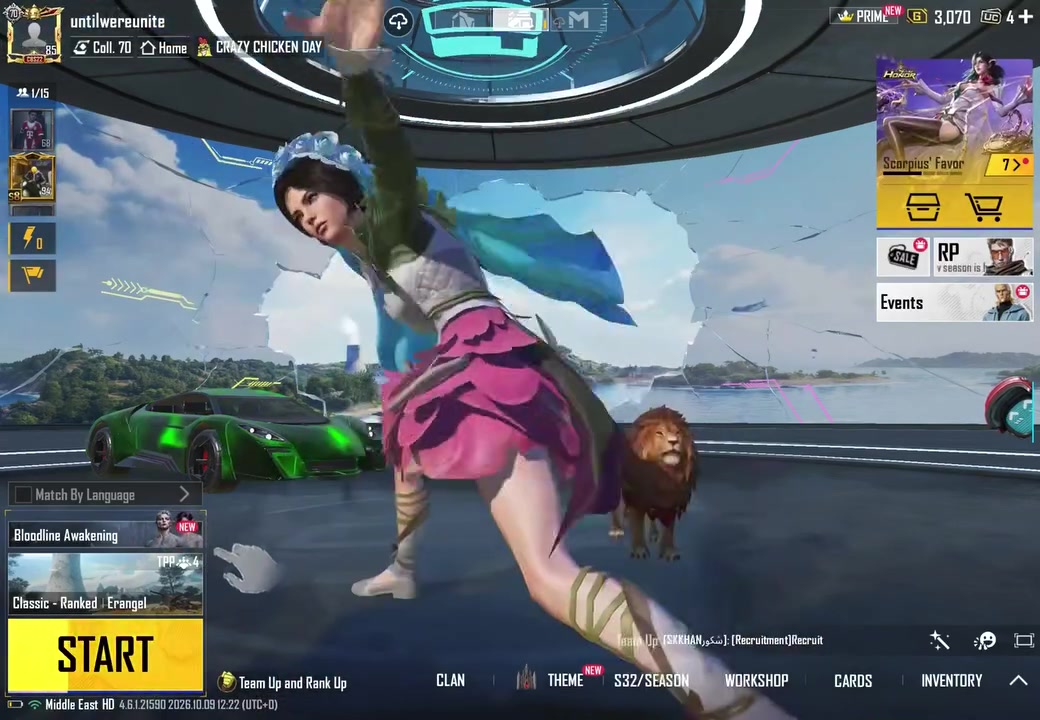Image resolution: width=1040 pixels, height=720 pixels.
Task: Click the SALE tag icon
Action: tap(903, 257)
